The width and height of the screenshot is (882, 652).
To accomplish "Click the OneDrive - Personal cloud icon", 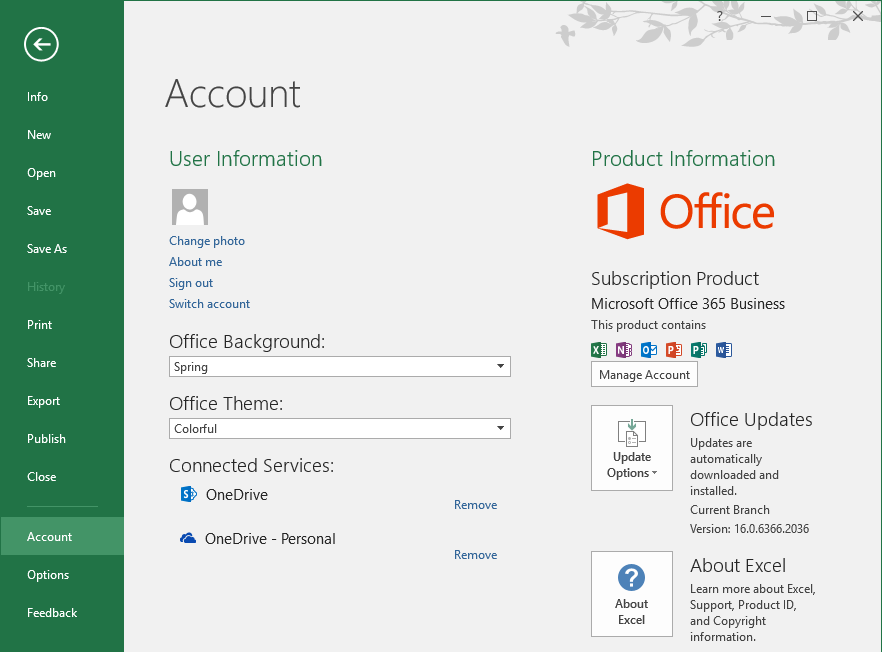I will tap(188, 538).
